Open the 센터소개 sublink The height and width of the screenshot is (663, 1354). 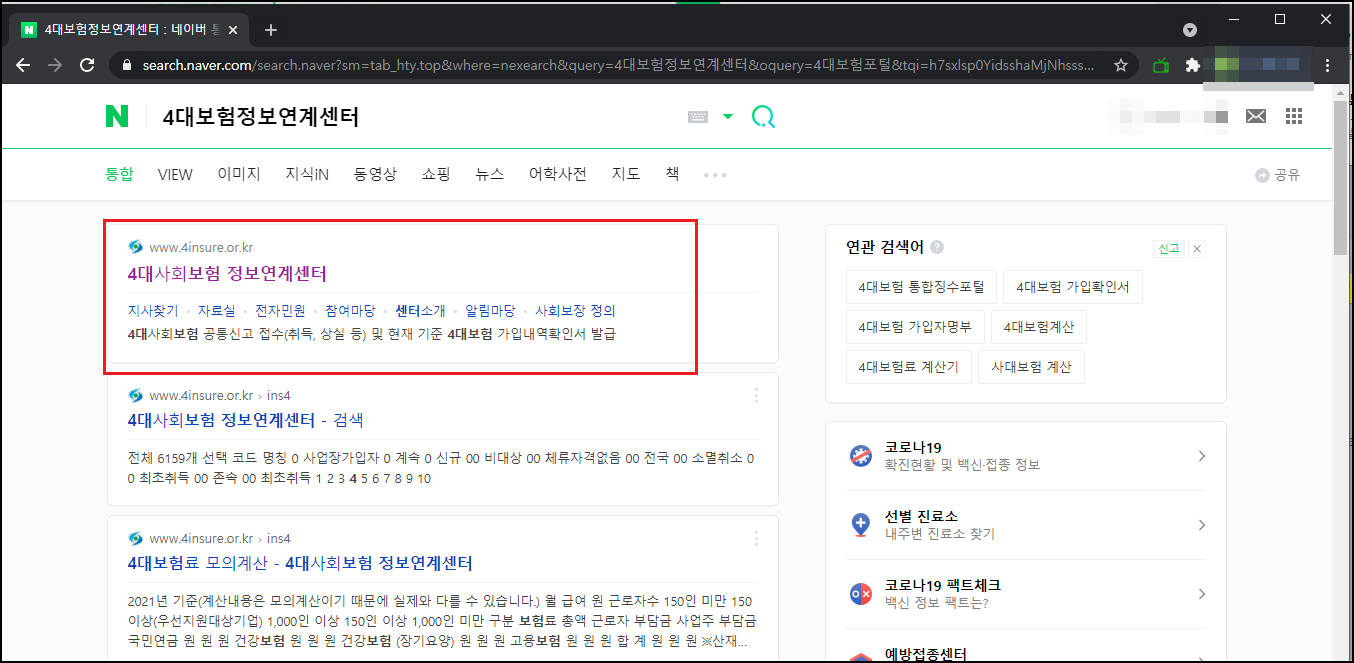[x=420, y=310]
